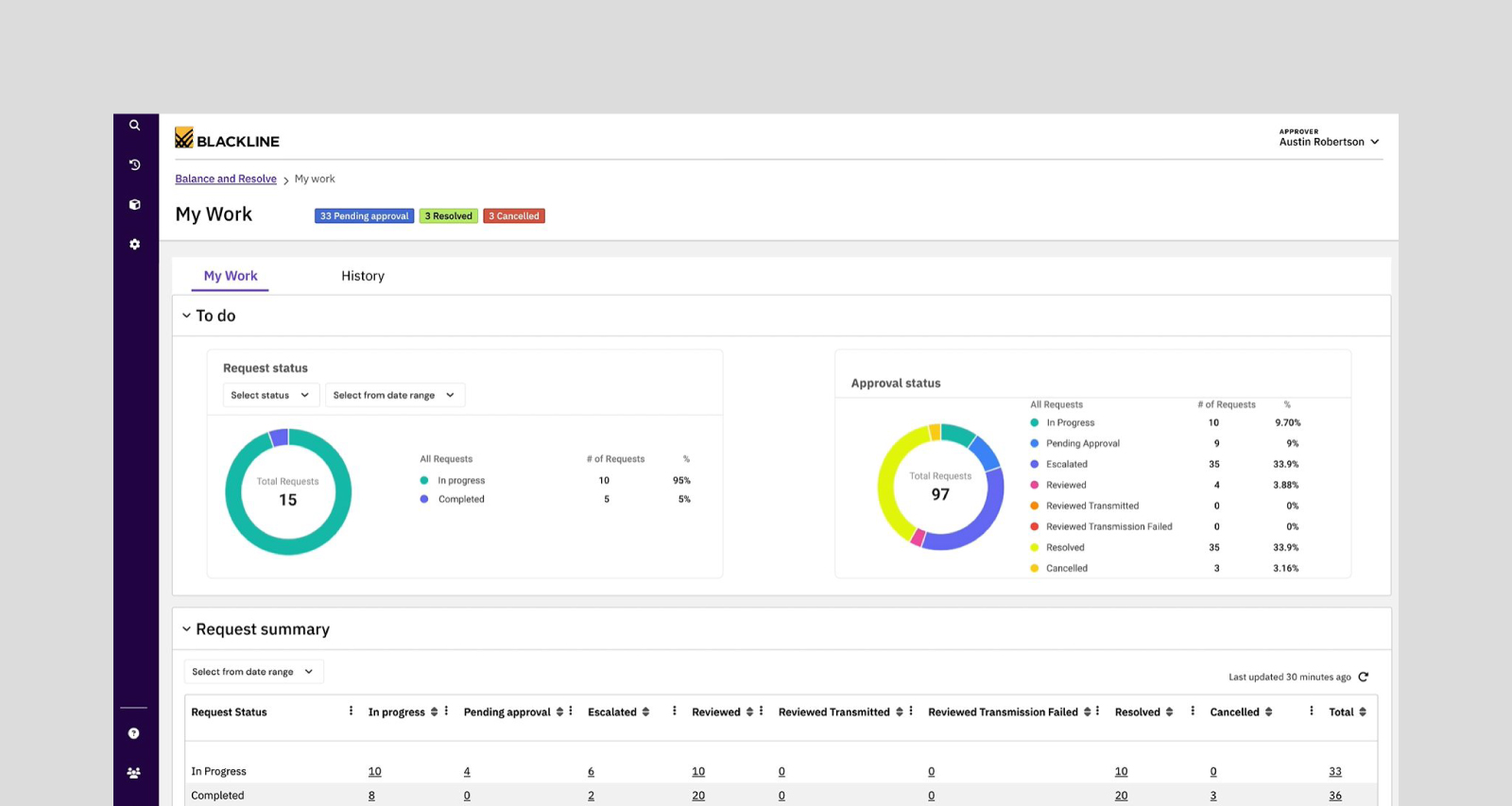Open the cube module icon in sidebar

[134, 204]
